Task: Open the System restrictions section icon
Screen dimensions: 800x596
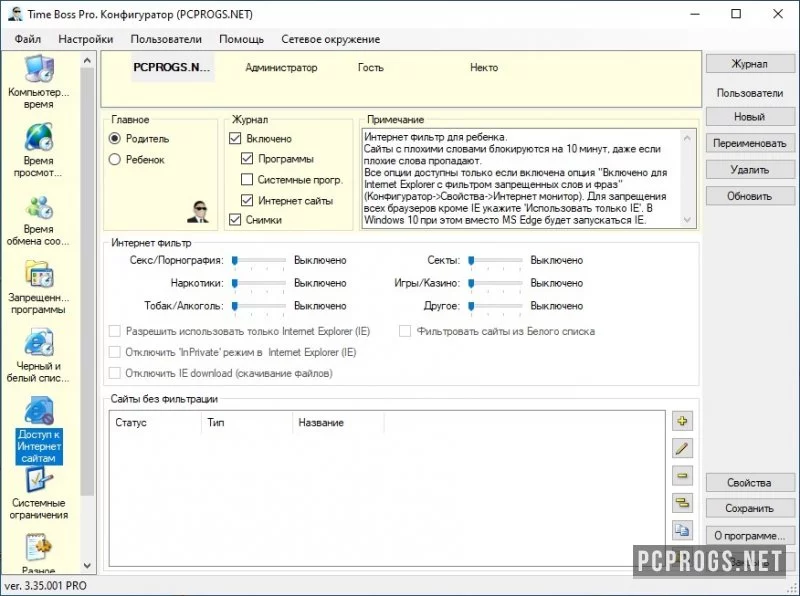Action: pyautogui.click(x=39, y=481)
